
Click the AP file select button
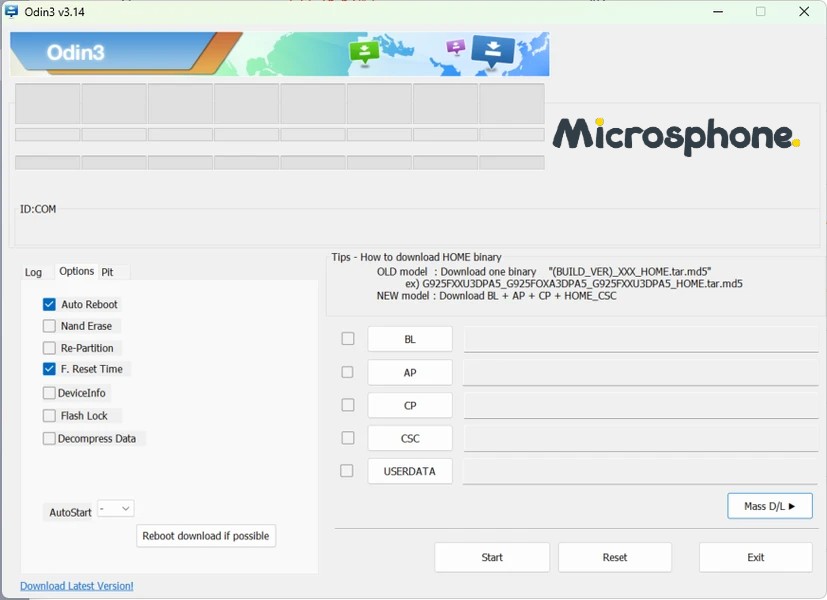pos(410,372)
